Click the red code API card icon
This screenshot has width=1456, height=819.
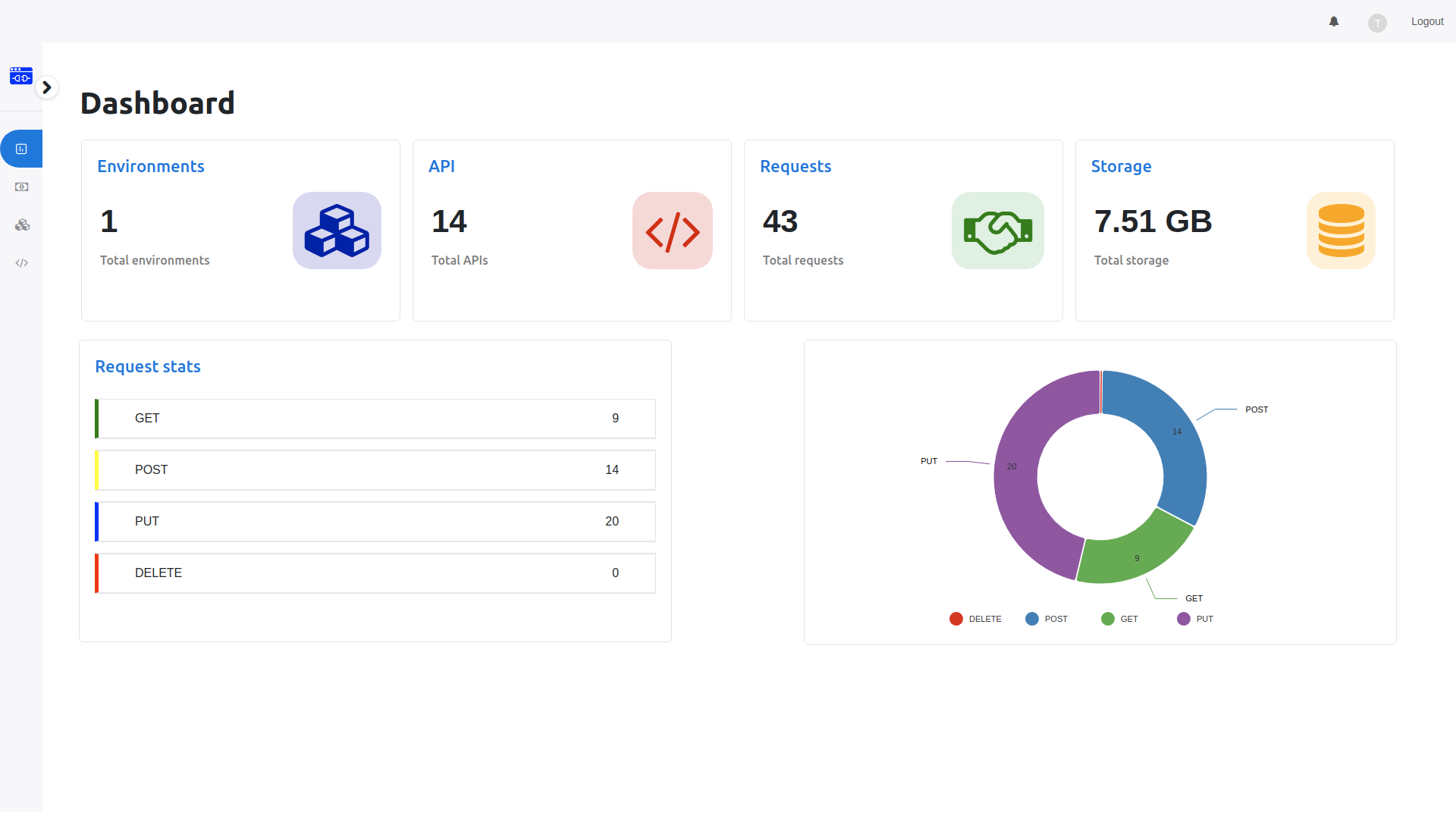pyautogui.click(x=673, y=231)
